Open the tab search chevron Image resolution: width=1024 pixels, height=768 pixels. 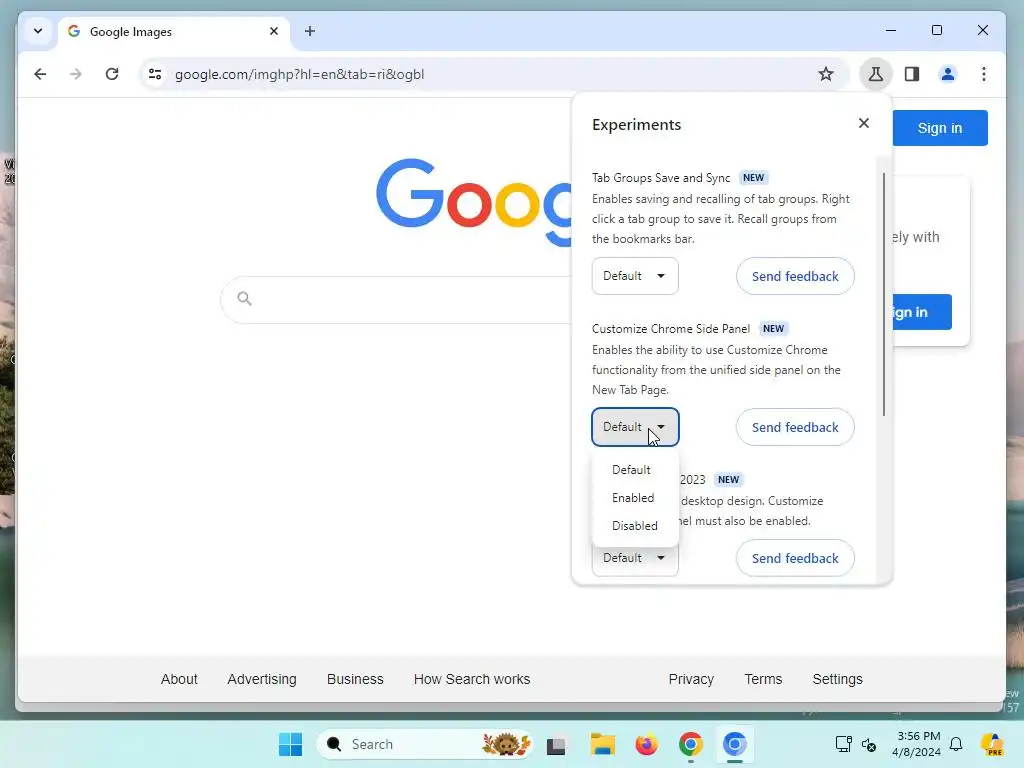[38, 31]
